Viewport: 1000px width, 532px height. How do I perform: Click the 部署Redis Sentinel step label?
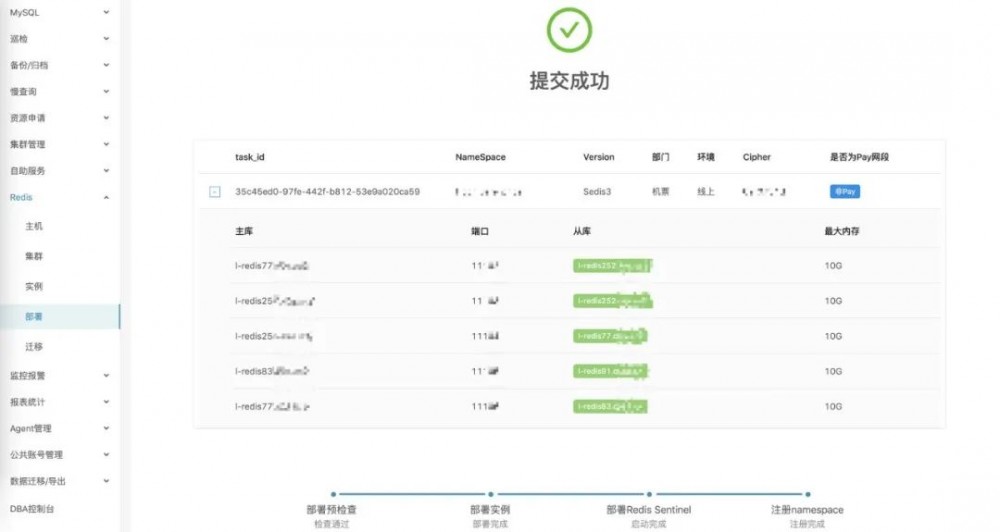[649, 510]
